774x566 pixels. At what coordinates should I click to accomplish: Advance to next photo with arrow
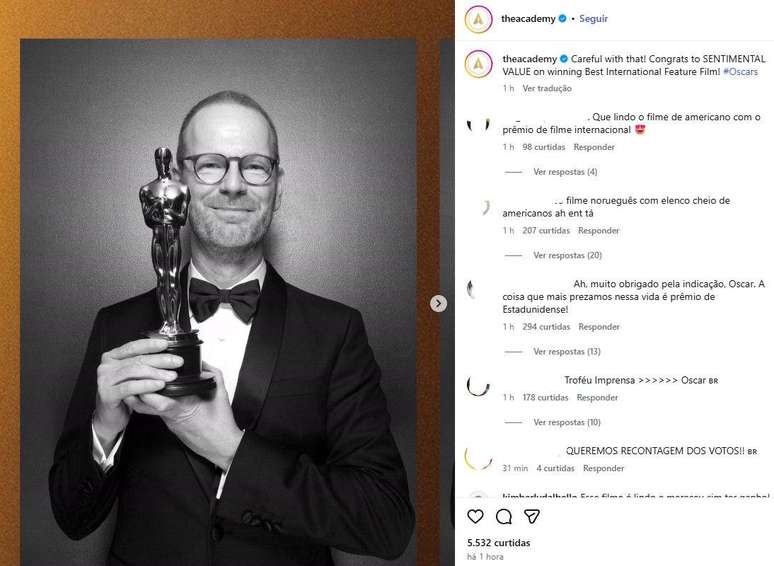click(438, 303)
